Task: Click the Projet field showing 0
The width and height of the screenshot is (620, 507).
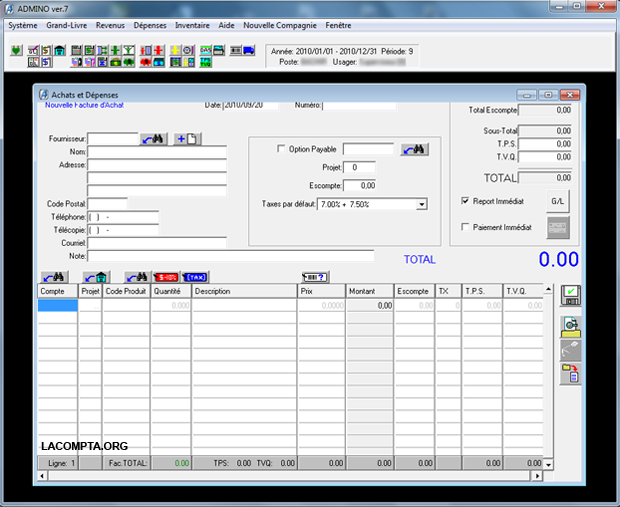Action: coord(359,168)
